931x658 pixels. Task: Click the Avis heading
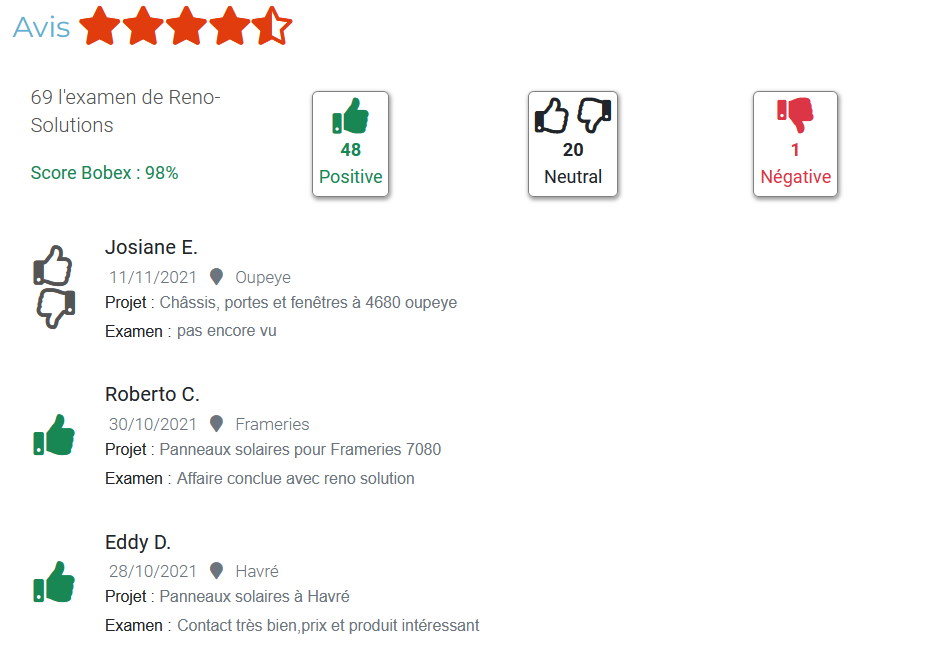pos(41,27)
